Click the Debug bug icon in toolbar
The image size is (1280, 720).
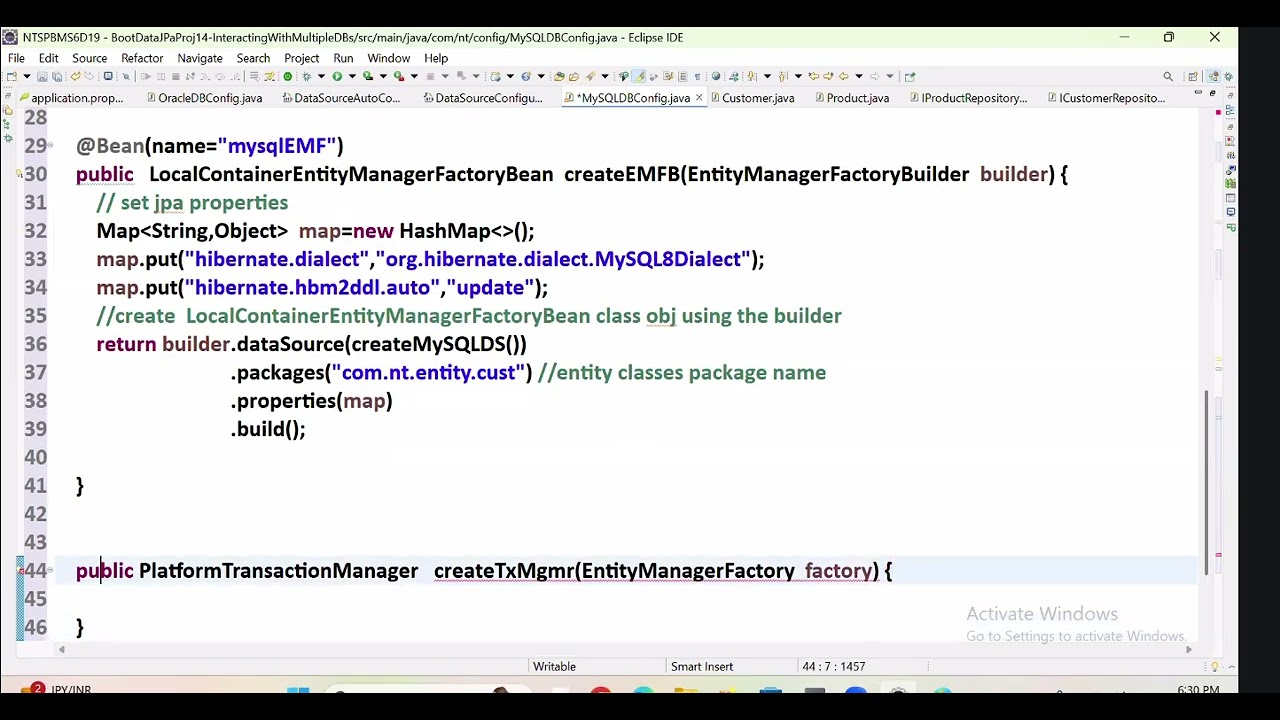pyautogui.click(x=306, y=76)
